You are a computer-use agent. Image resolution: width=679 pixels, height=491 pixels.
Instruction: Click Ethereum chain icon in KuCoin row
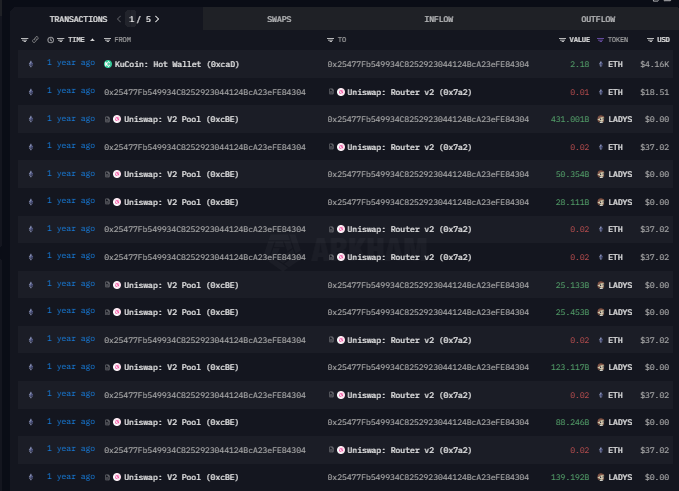(x=31, y=64)
